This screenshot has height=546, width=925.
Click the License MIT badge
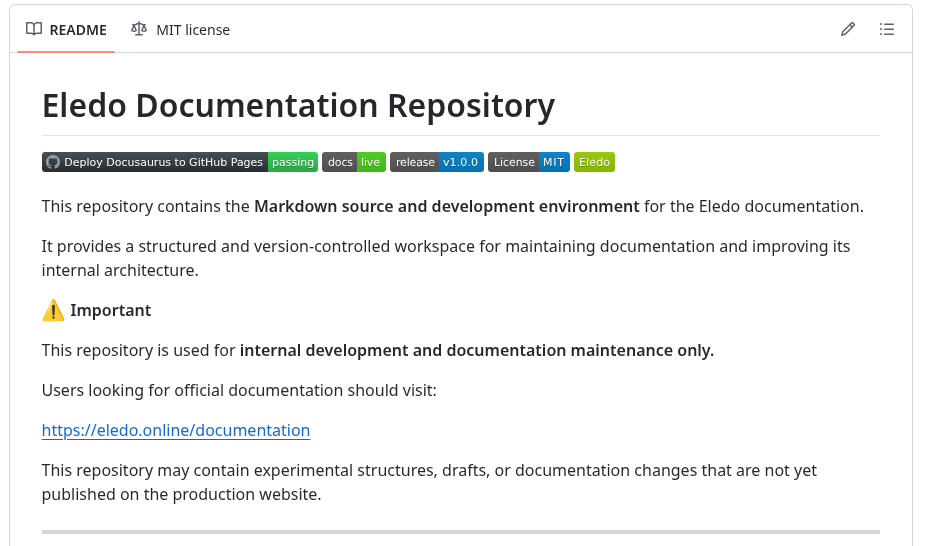tap(529, 162)
